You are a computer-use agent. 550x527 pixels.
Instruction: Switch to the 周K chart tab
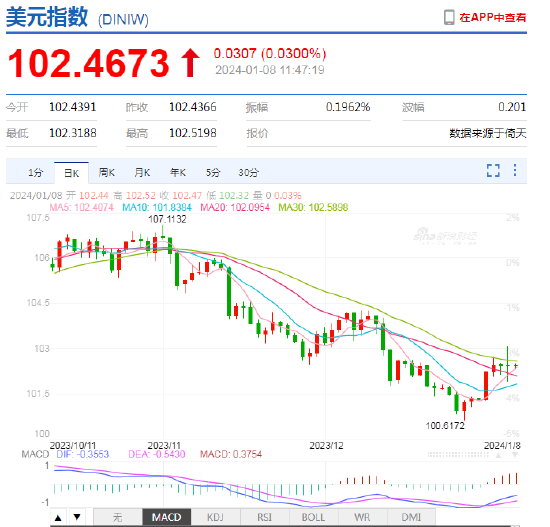(x=107, y=173)
